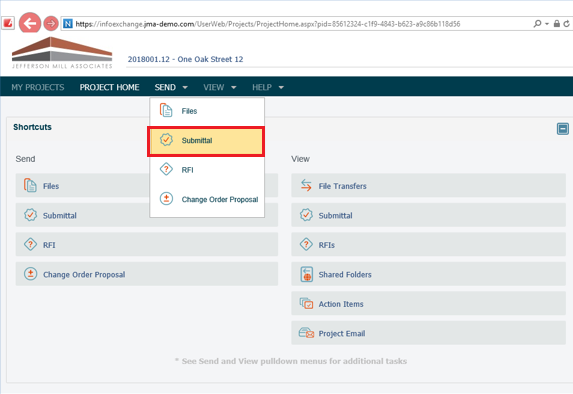Viewport: 573px width, 394px height.
Task: Click the blue N site icon in address bar
Action: click(68, 24)
